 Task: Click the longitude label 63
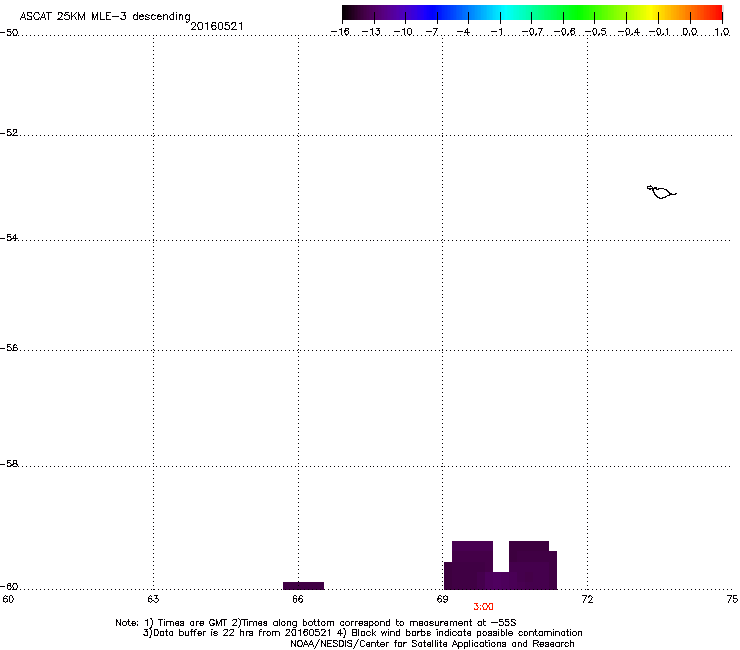click(153, 599)
